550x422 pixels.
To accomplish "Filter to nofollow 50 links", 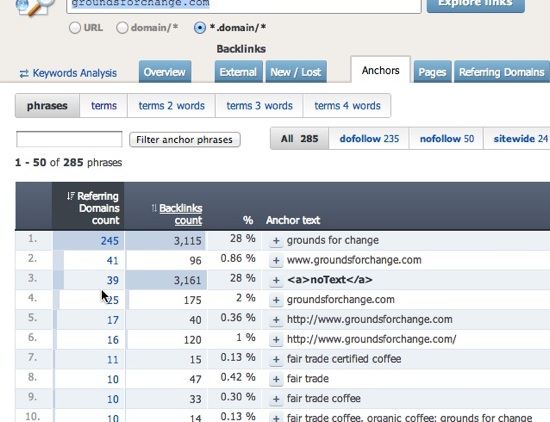I will coord(447,139).
